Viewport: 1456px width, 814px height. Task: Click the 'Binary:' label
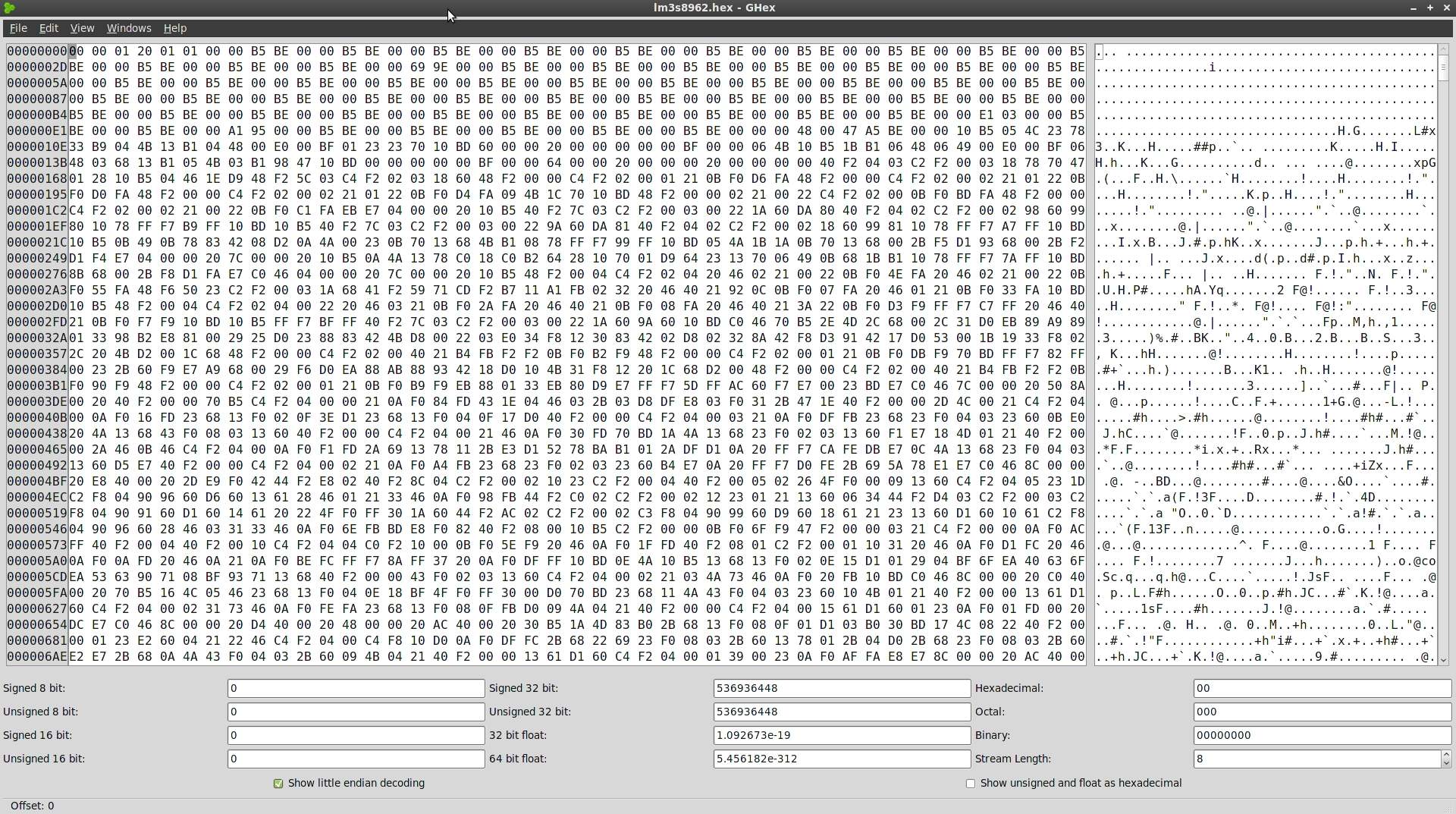(x=993, y=735)
